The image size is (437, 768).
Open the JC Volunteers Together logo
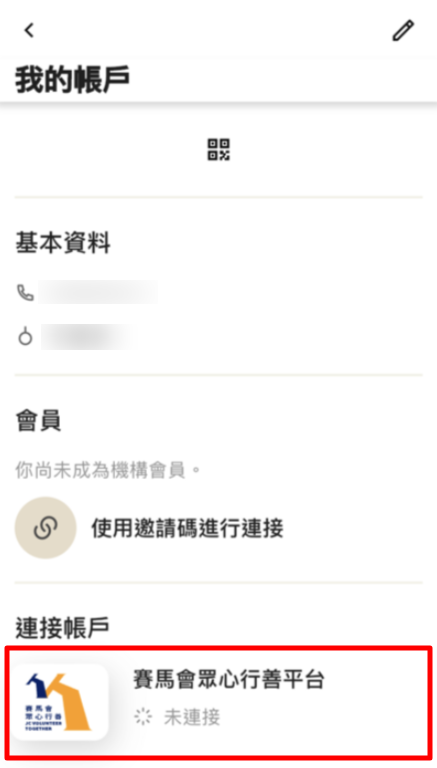click(x=60, y=702)
